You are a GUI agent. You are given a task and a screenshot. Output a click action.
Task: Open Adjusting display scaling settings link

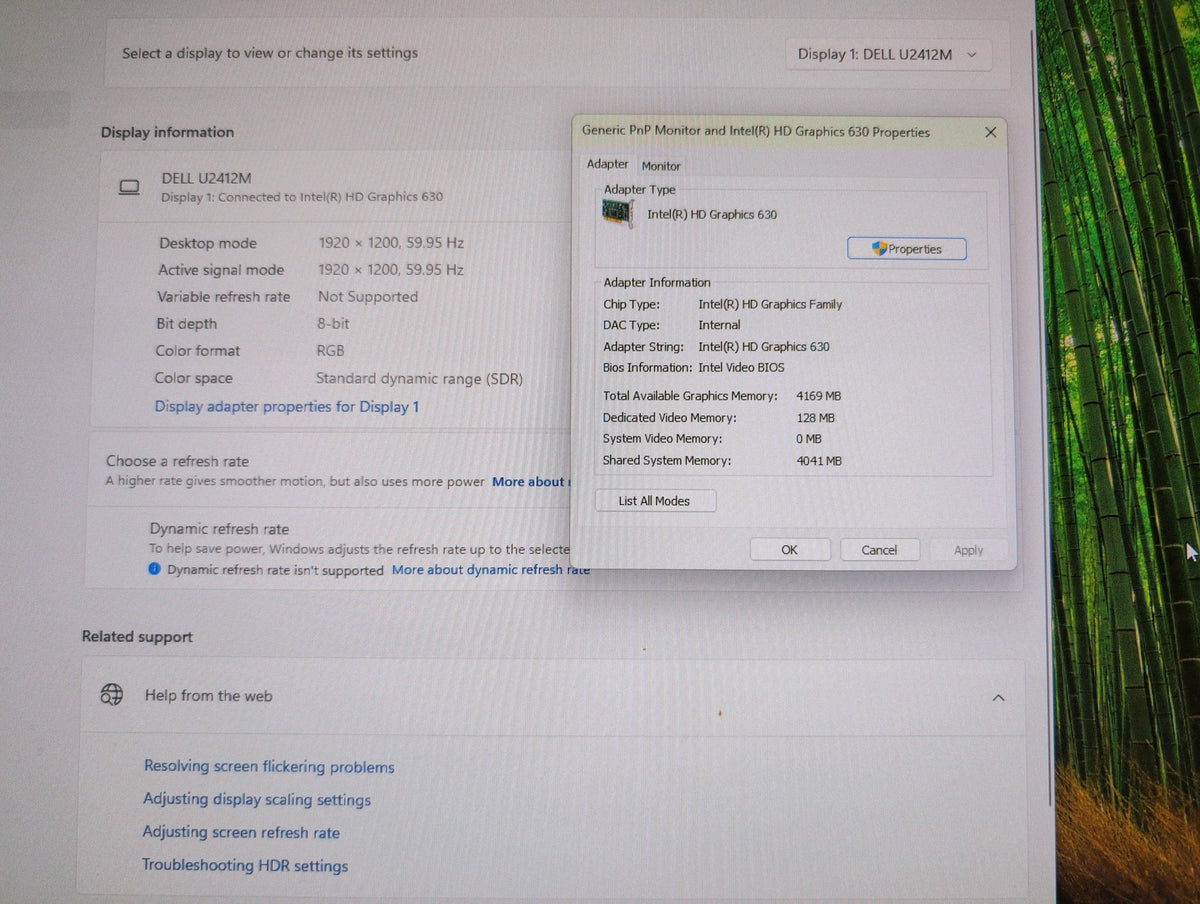tap(257, 800)
